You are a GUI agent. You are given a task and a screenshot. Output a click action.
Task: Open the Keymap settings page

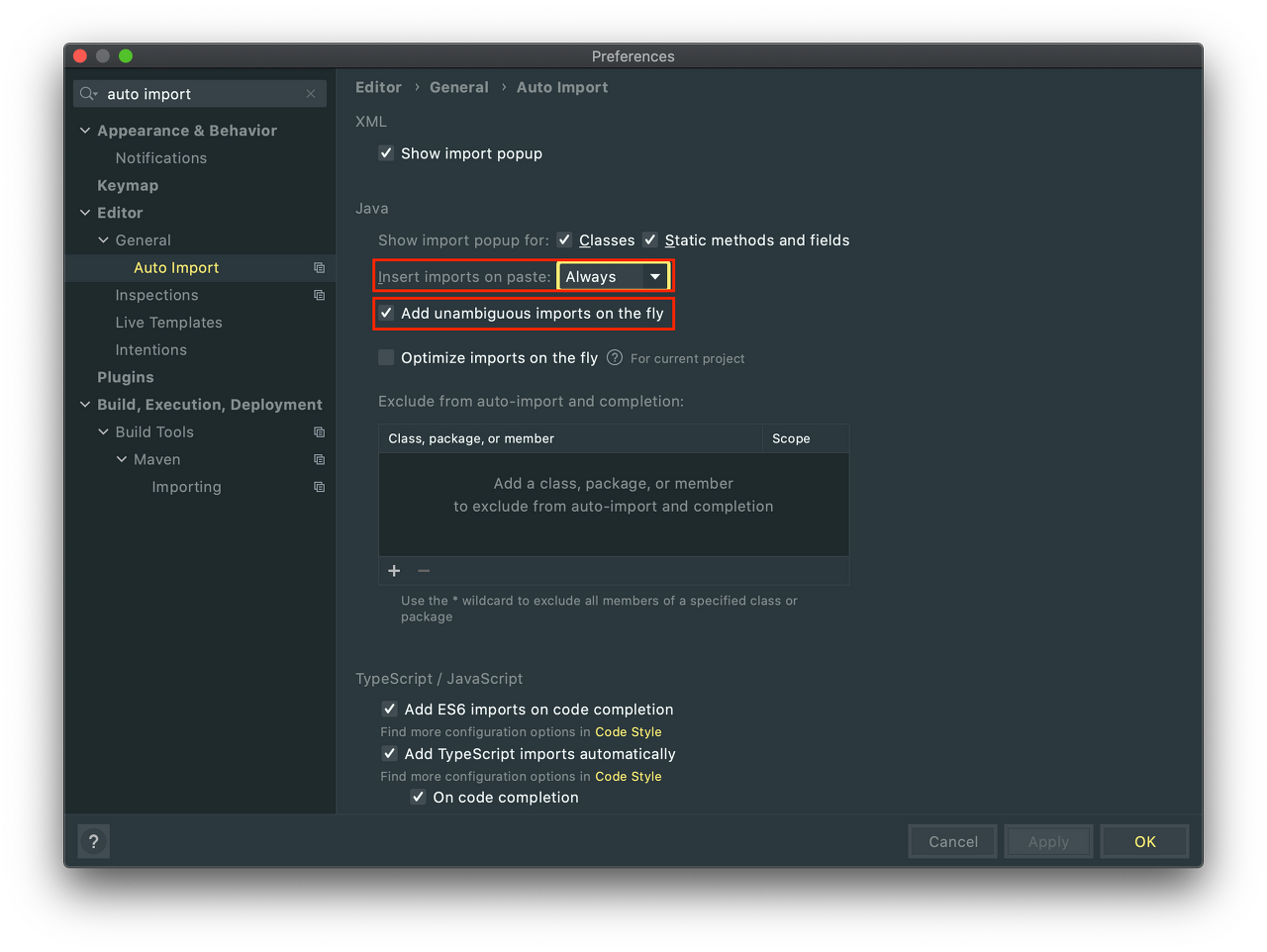click(x=128, y=185)
